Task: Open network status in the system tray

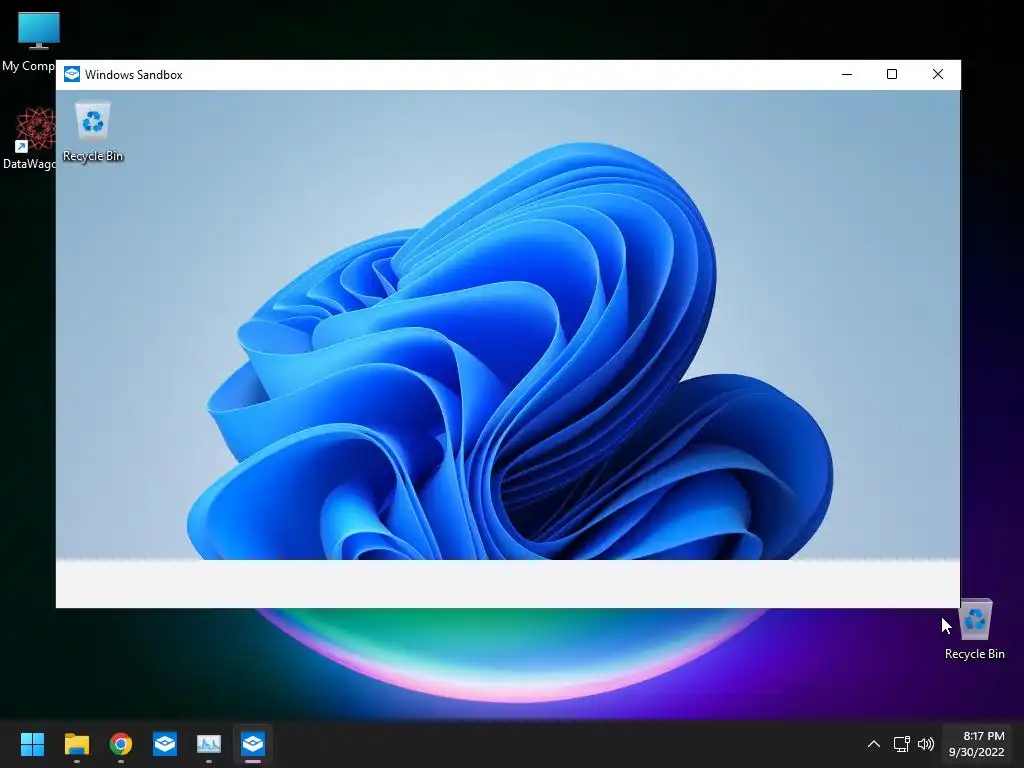Action: point(901,744)
